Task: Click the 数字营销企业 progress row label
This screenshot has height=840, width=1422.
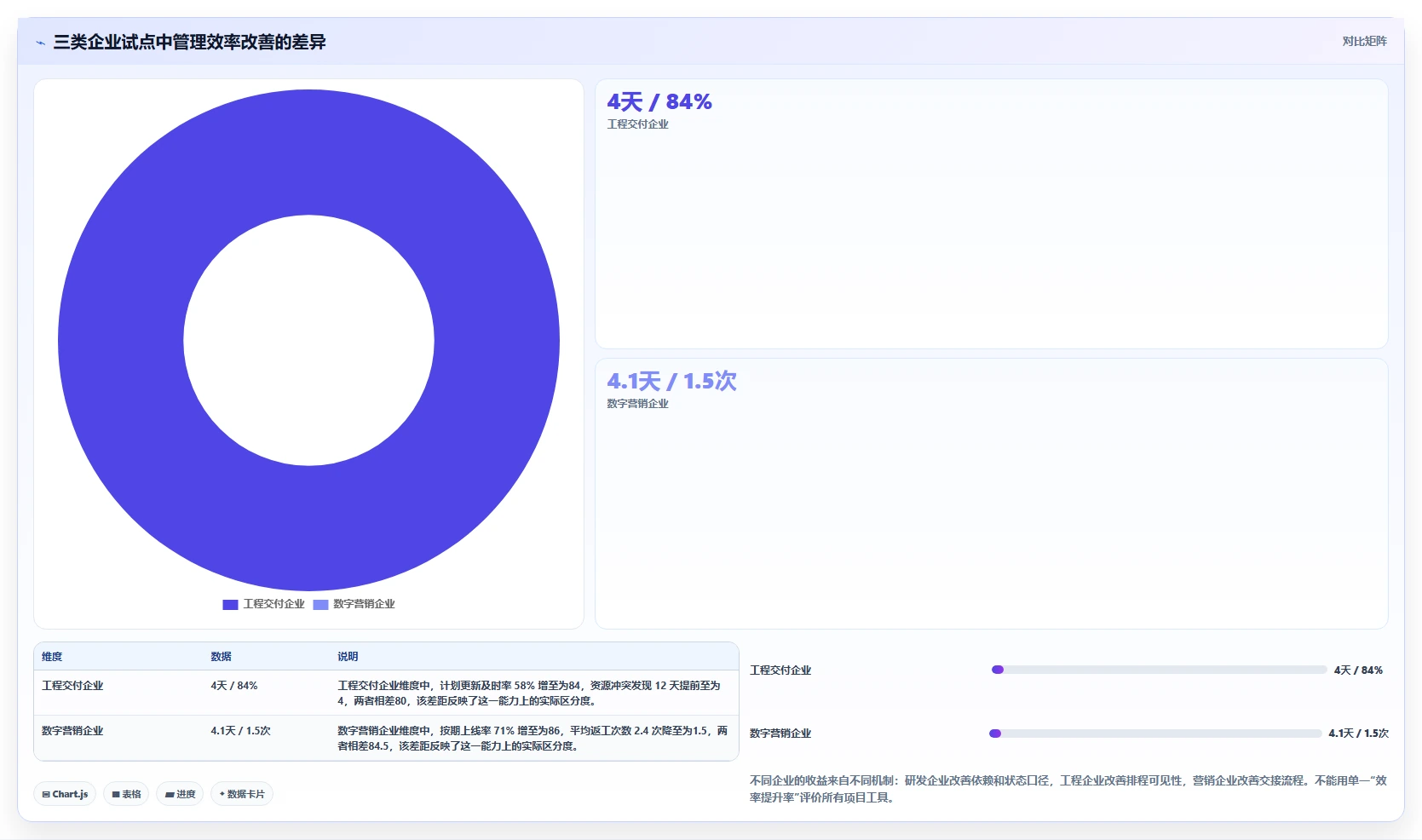Action: [x=780, y=734]
